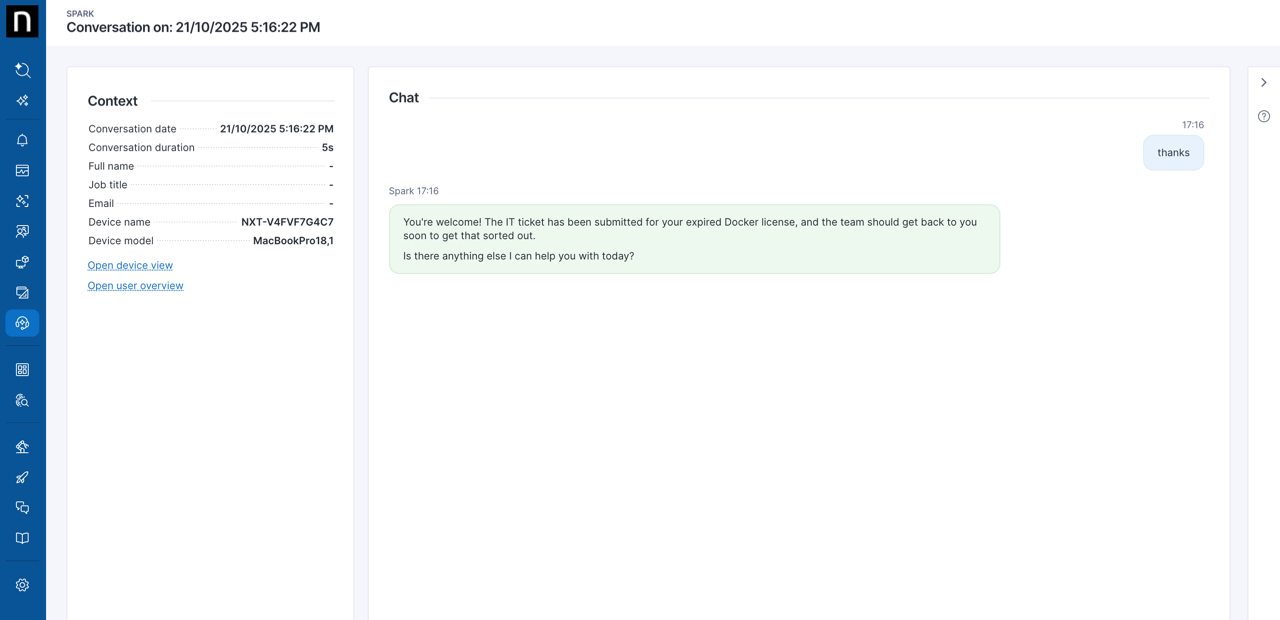Image resolution: width=1280 pixels, height=620 pixels.
Task: Click the computer devices icon in sidebar
Action: (x=22, y=262)
